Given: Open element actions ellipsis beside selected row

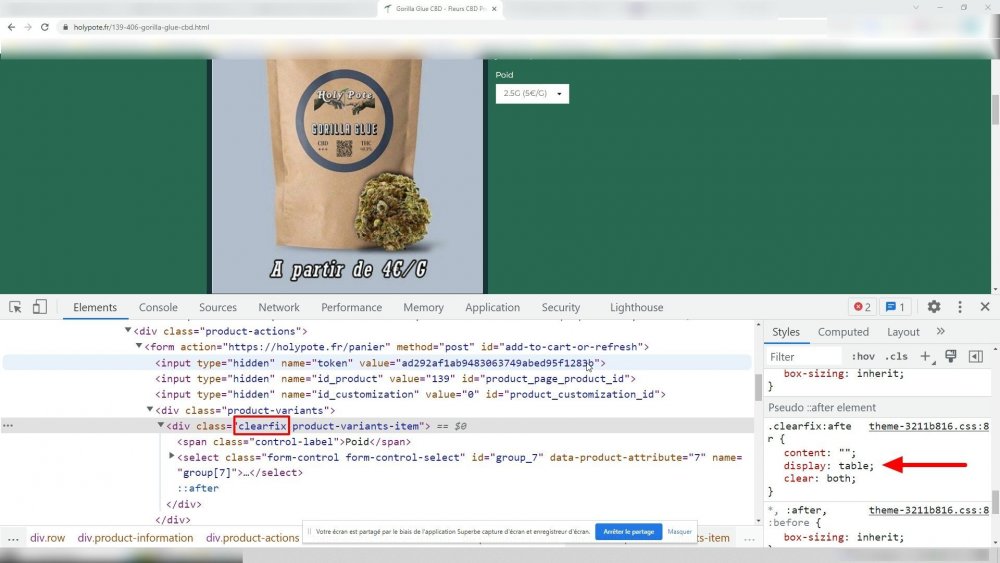Looking at the screenshot, I should click(x=8, y=425).
